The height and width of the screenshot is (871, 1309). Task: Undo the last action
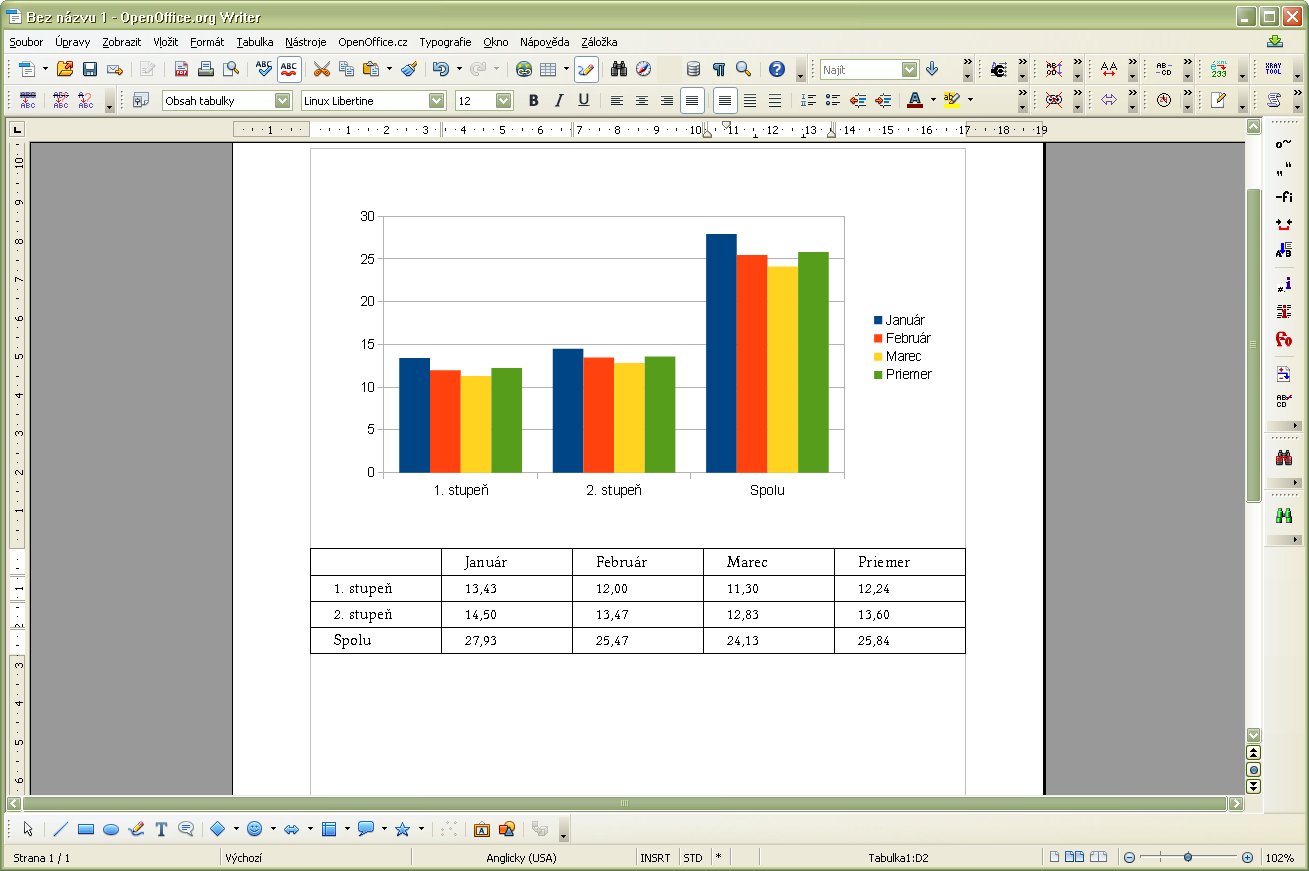(x=440, y=69)
